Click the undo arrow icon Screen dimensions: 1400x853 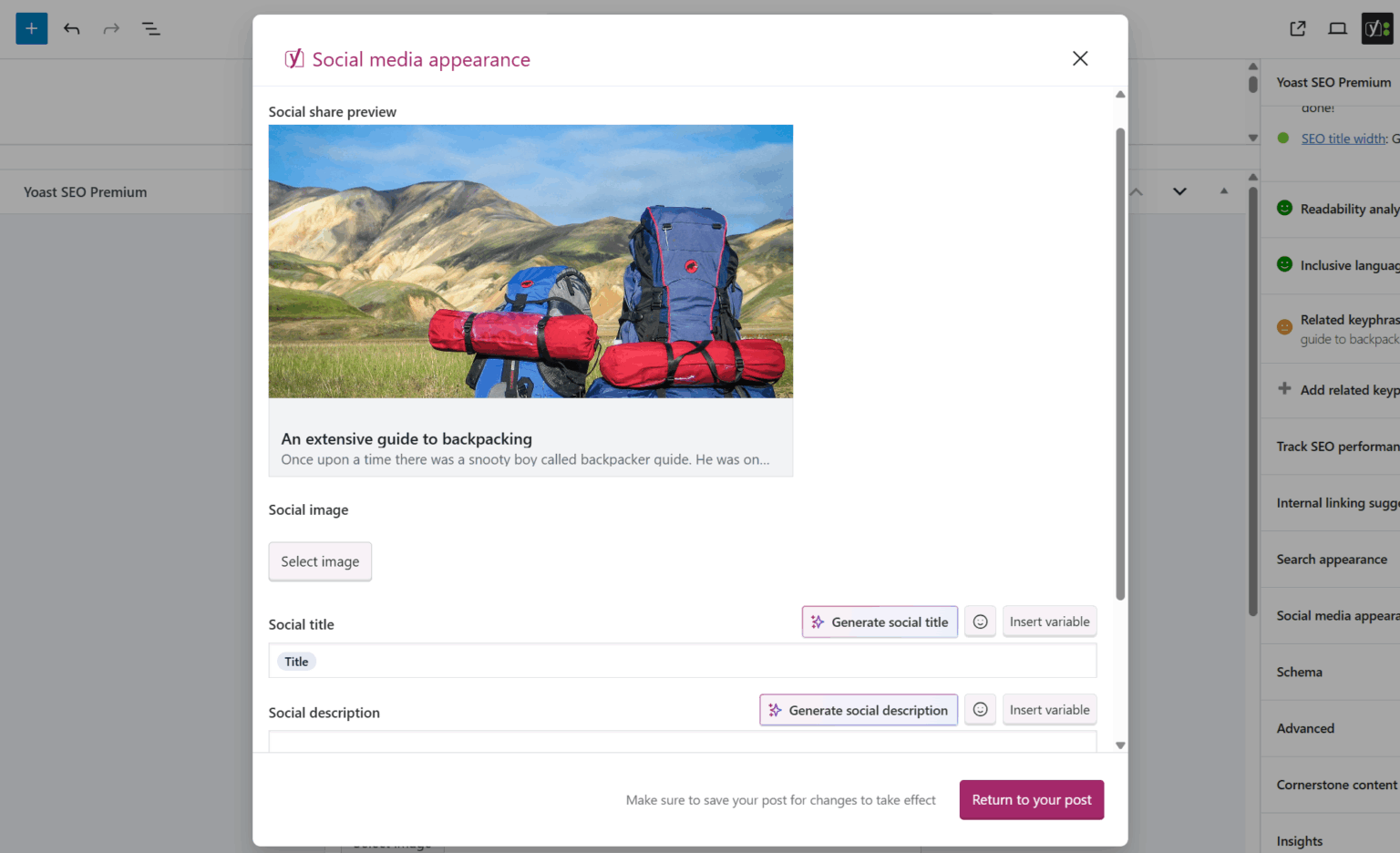[x=72, y=29]
